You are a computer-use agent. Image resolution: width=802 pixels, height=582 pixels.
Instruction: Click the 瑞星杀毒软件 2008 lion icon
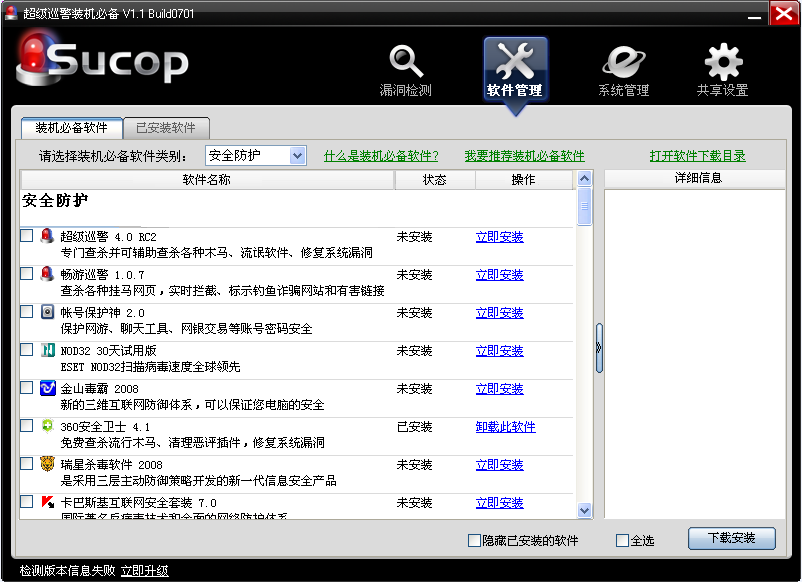(x=47, y=463)
